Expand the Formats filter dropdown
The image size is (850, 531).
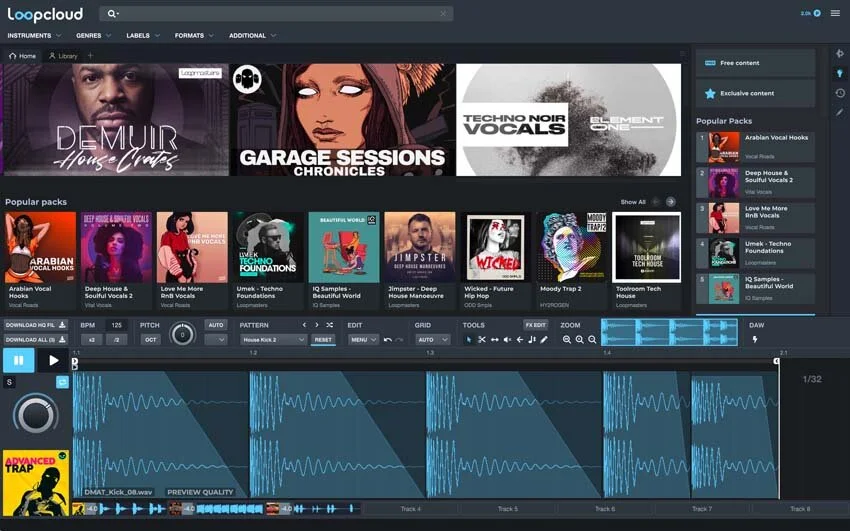click(194, 35)
